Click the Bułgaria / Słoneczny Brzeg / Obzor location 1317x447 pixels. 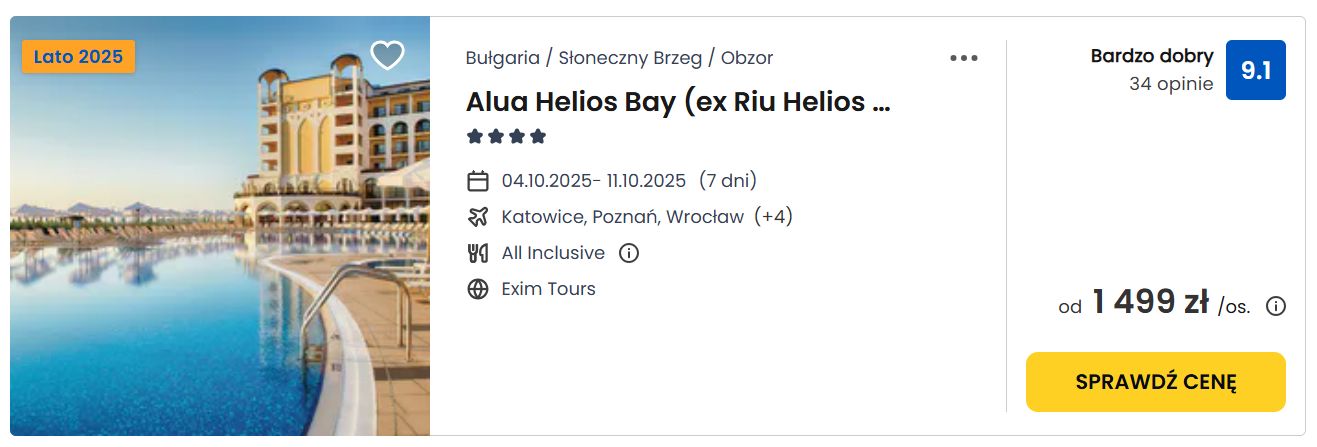tap(619, 58)
